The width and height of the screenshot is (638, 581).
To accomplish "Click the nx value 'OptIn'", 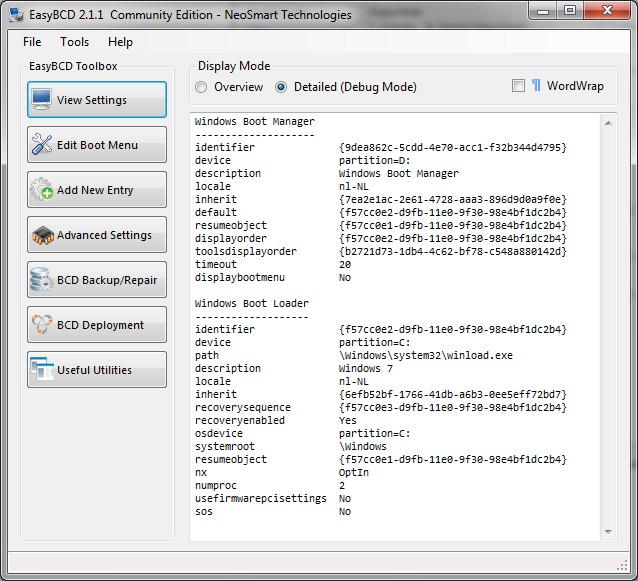I will (354, 472).
